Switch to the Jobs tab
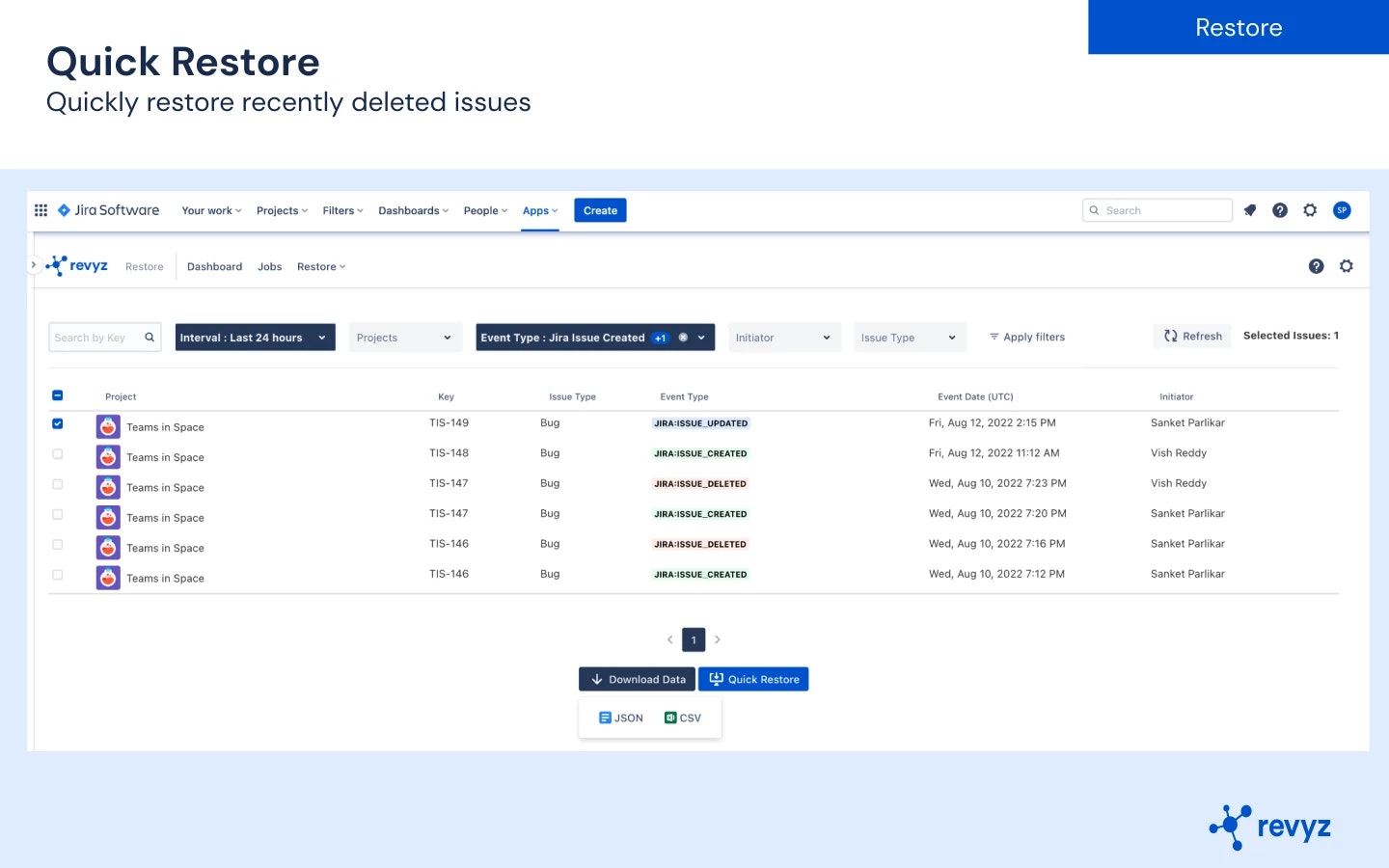Image resolution: width=1389 pixels, height=868 pixels. click(x=270, y=267)
